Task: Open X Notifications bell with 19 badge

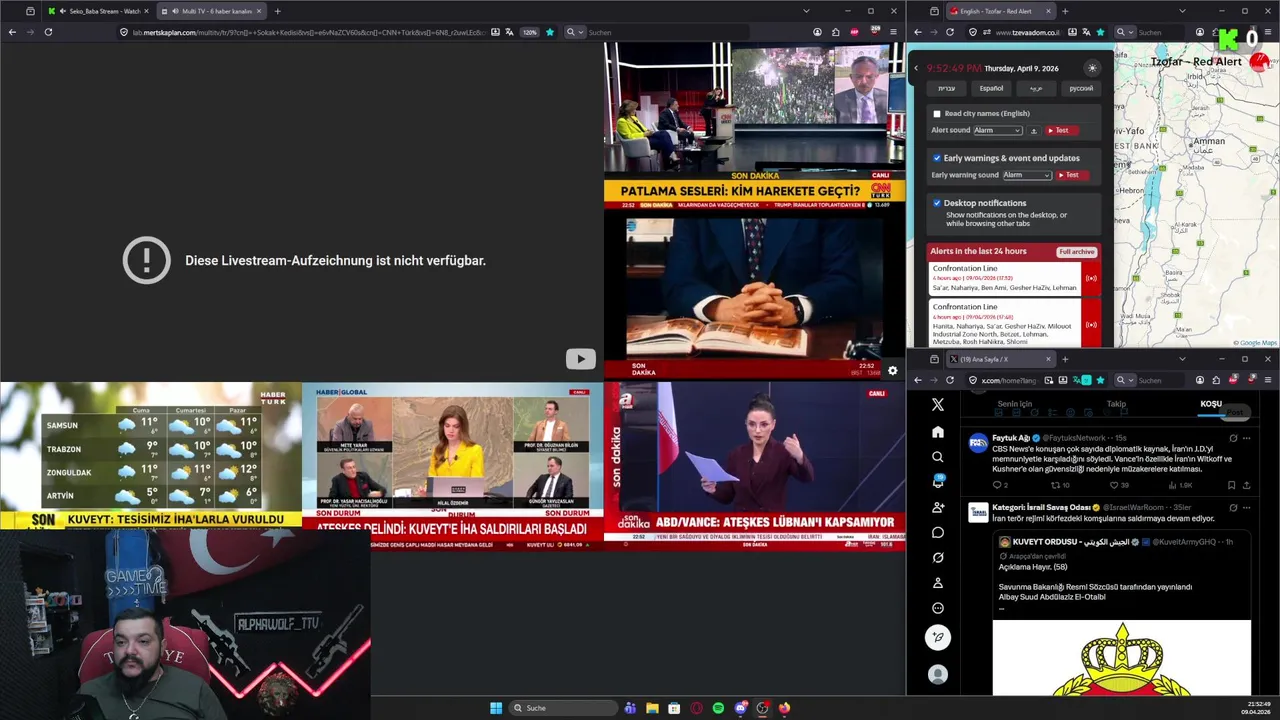Action: (938, 481)
